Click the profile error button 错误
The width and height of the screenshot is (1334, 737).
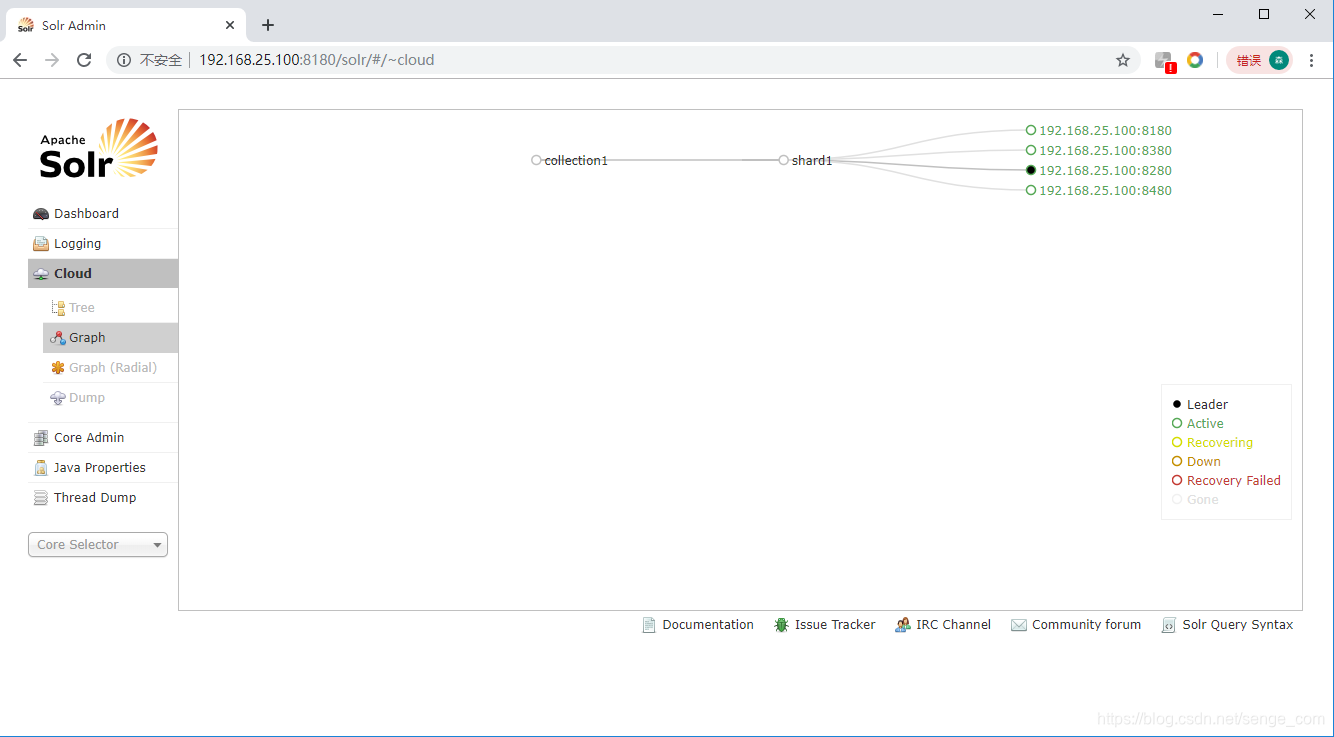(x=1259, y=60)
